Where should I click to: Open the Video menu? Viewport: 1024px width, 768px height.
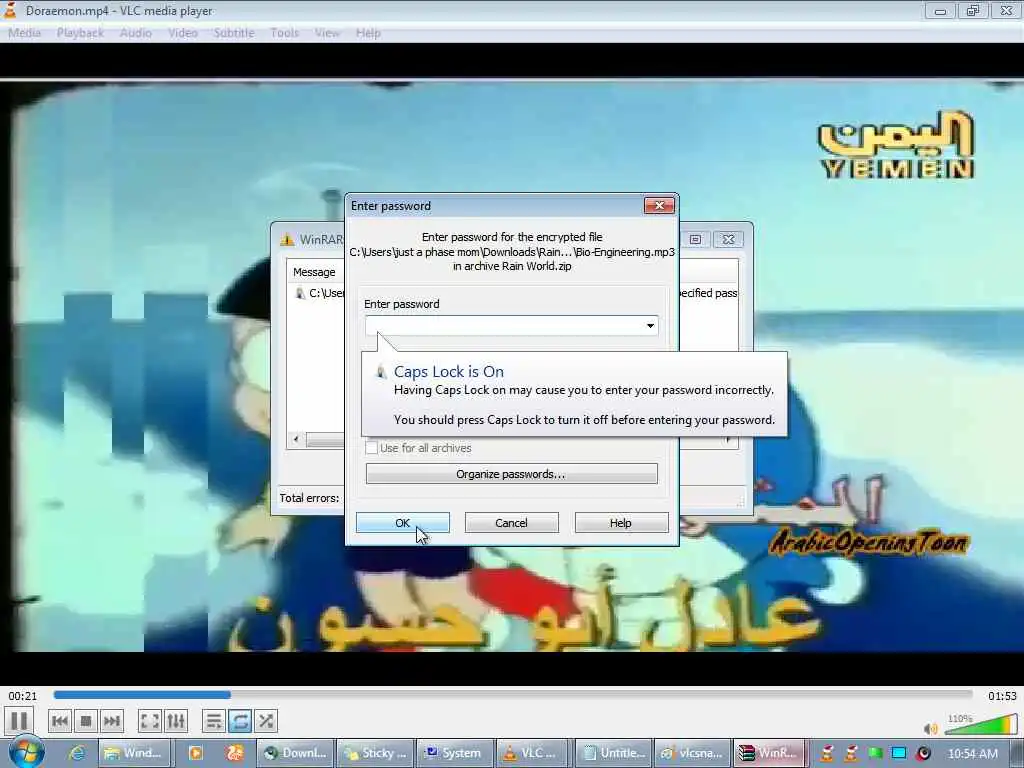point(183,33)
